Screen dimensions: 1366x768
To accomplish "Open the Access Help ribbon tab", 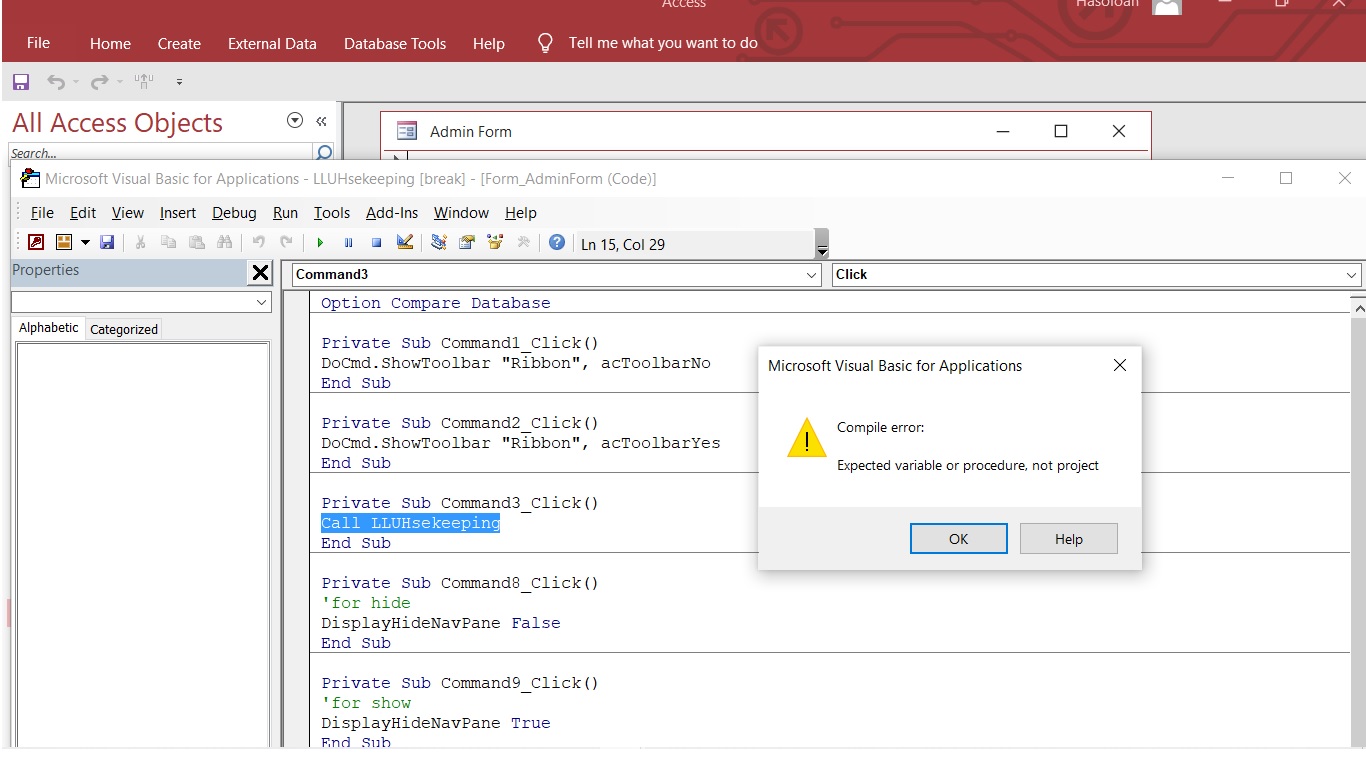I will pos(489,43).
